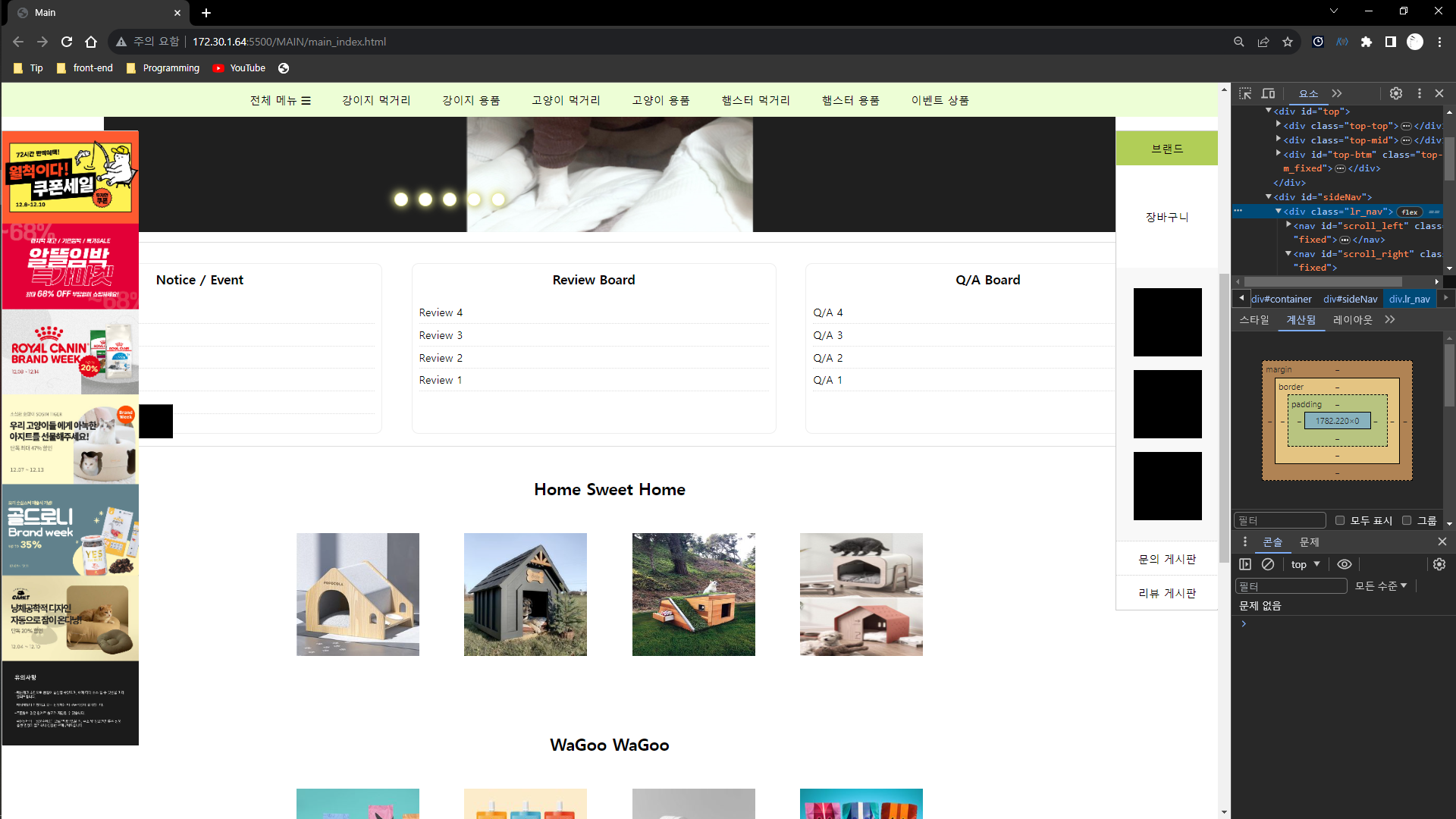Clear the console with the ban icon

1268,564
